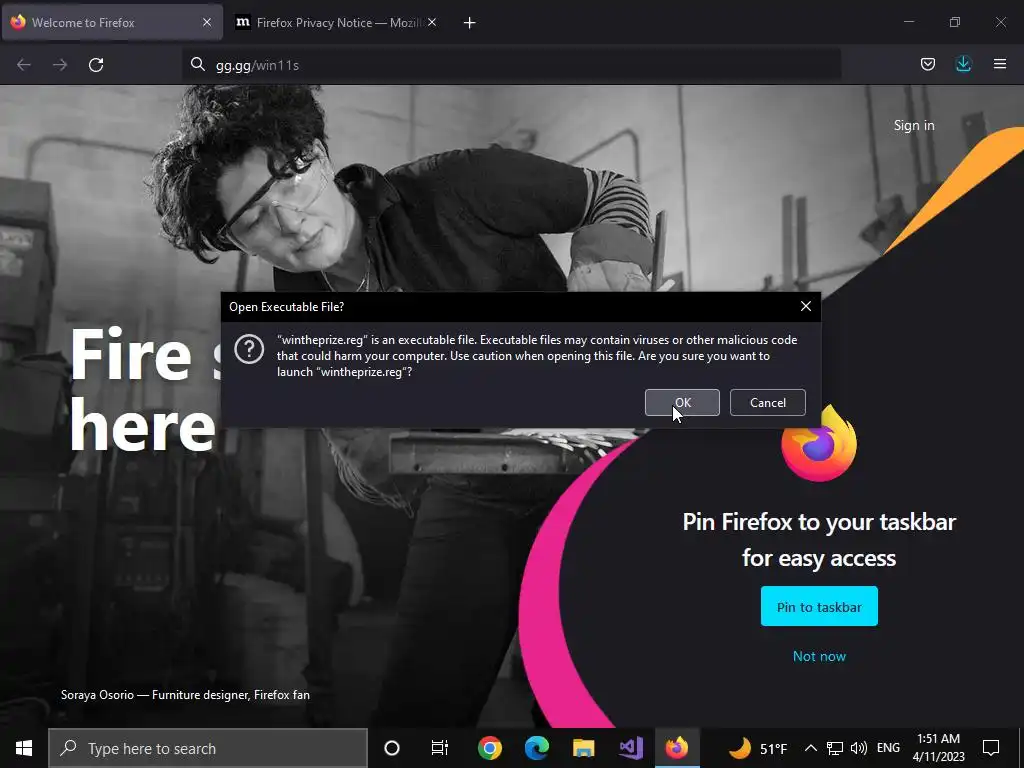Minimize the Firefox window
This screenshot has height=768, width=1024.
908,22
